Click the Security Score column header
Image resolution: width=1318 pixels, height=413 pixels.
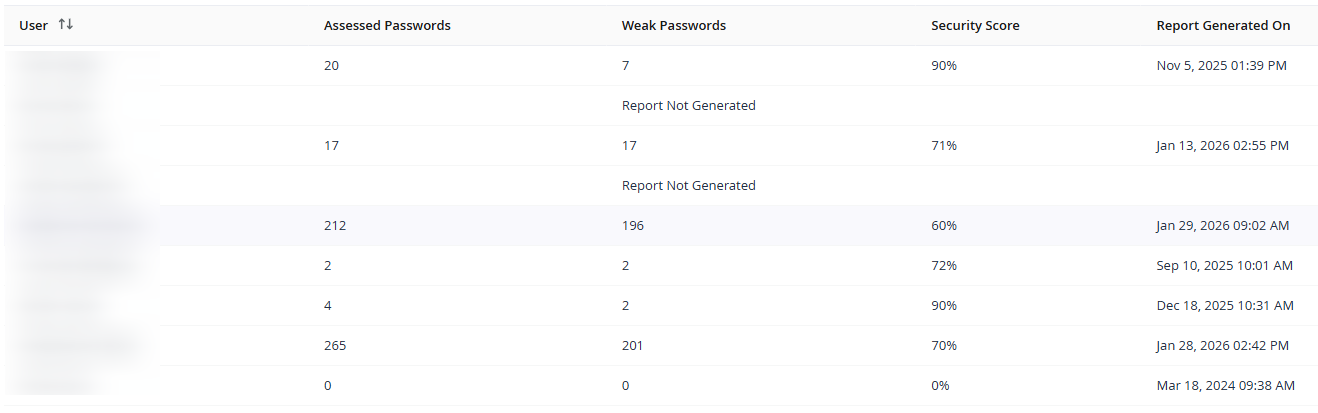(x=975, y=25)
